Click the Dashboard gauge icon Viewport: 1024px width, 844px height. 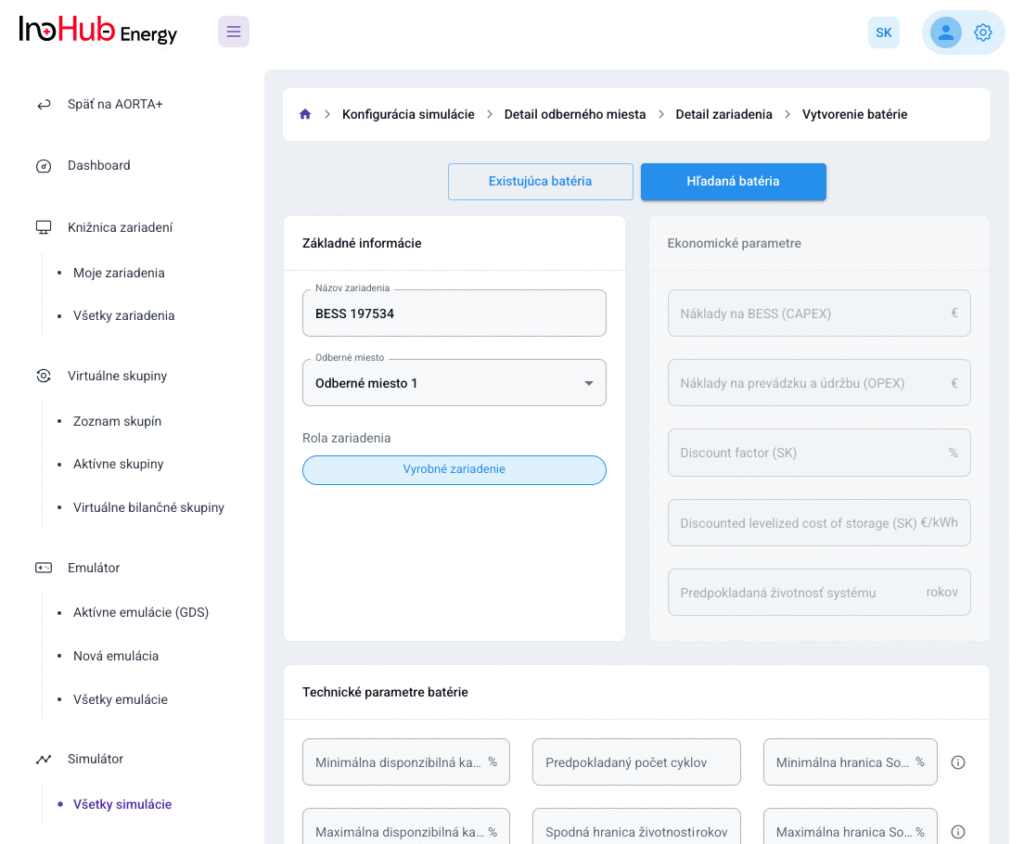43,166
